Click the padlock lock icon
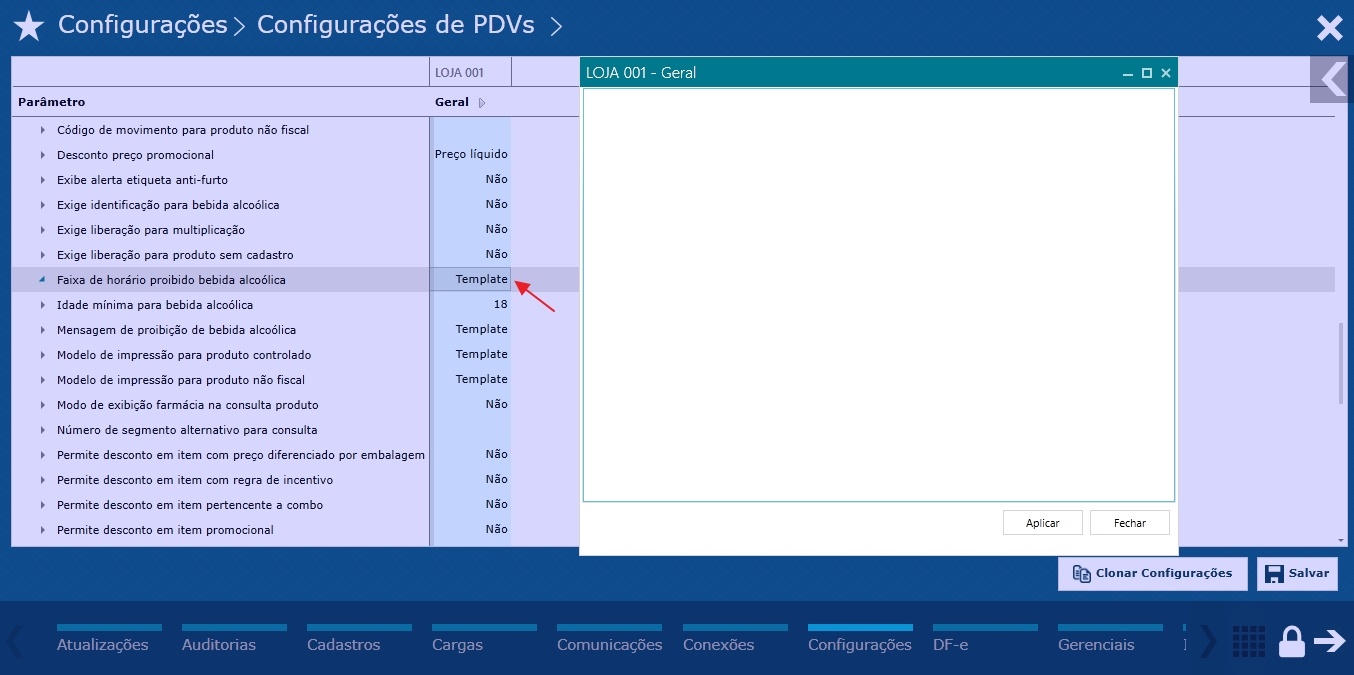This screenshot has width=1354, height=675. tap(1292, 641)
